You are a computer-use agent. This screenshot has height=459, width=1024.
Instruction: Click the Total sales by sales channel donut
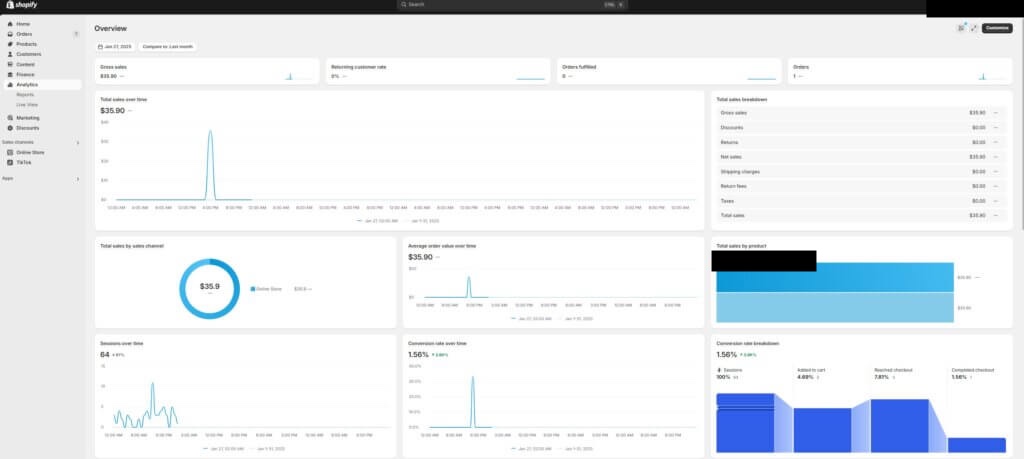(209, 287)
